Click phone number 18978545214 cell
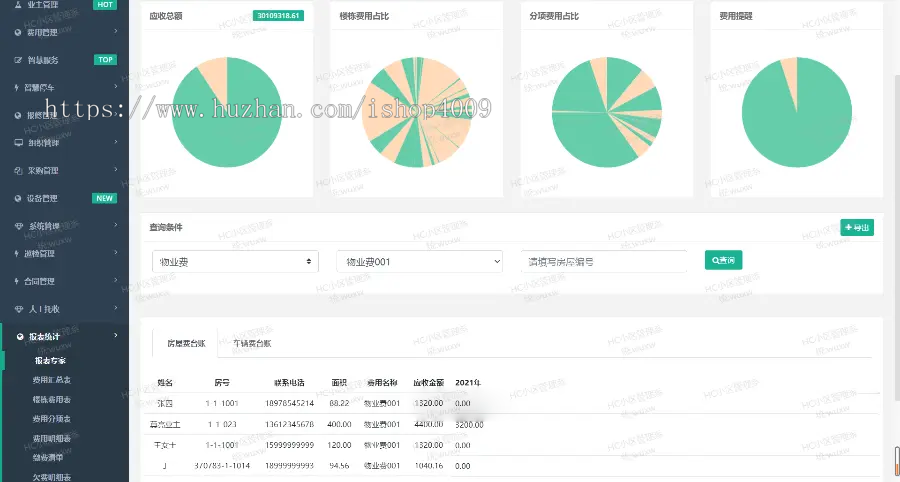Viewport: 900px width, 482px height. pos(289,403)
